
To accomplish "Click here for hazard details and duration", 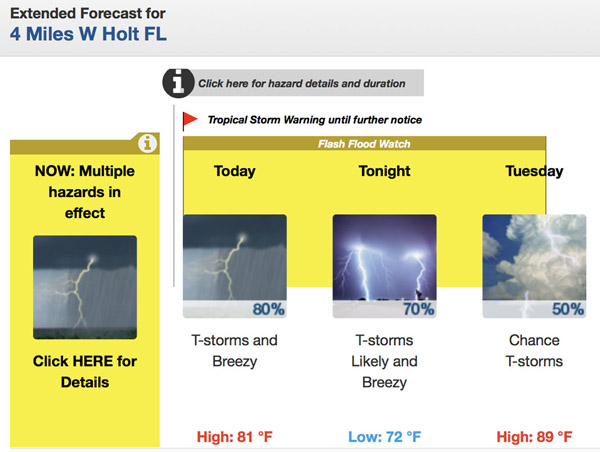I will (x=302, y=84).
